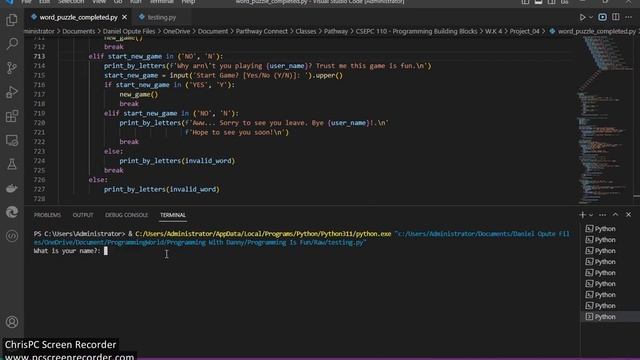640x360 pixels.
Task: Click the CSEPC 110 - Programming Building Blocks breadcrumb
Action: pos(416,31)
